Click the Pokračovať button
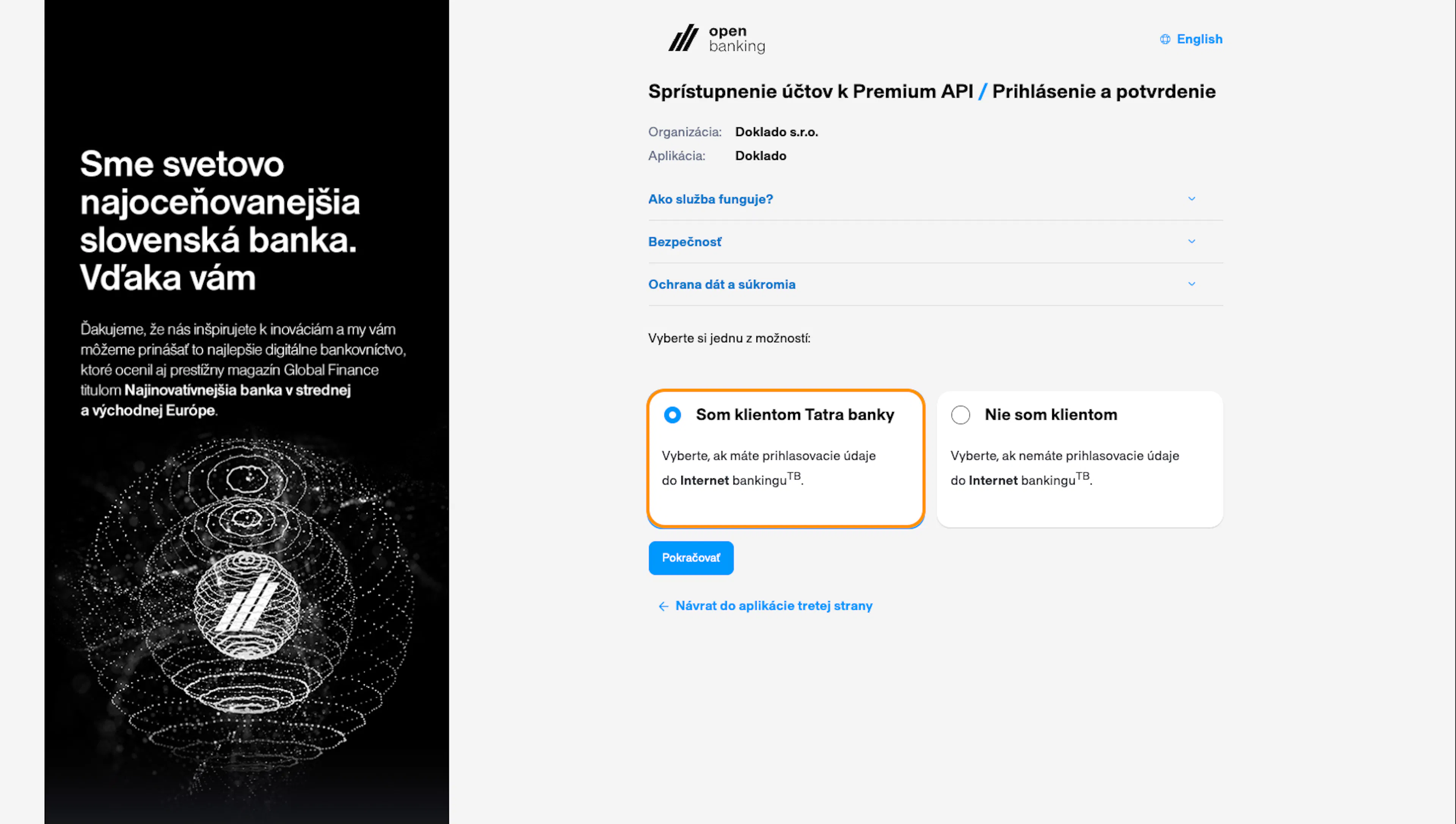This screenshot has height=824, width=1456. [690, 558]
